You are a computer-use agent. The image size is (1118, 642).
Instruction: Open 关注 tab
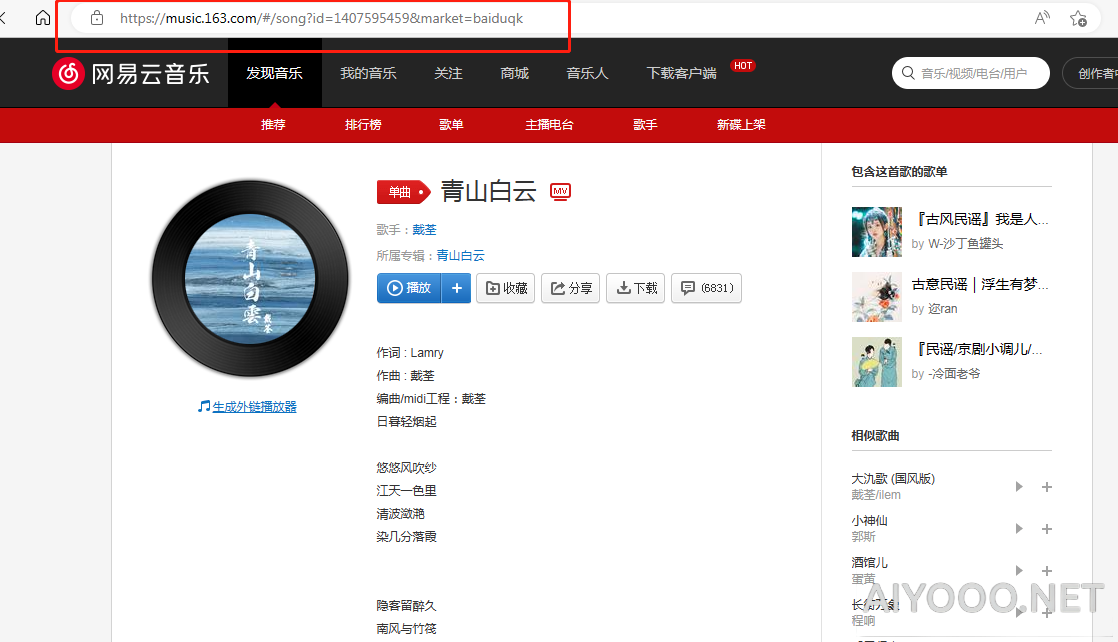(448, 73)
